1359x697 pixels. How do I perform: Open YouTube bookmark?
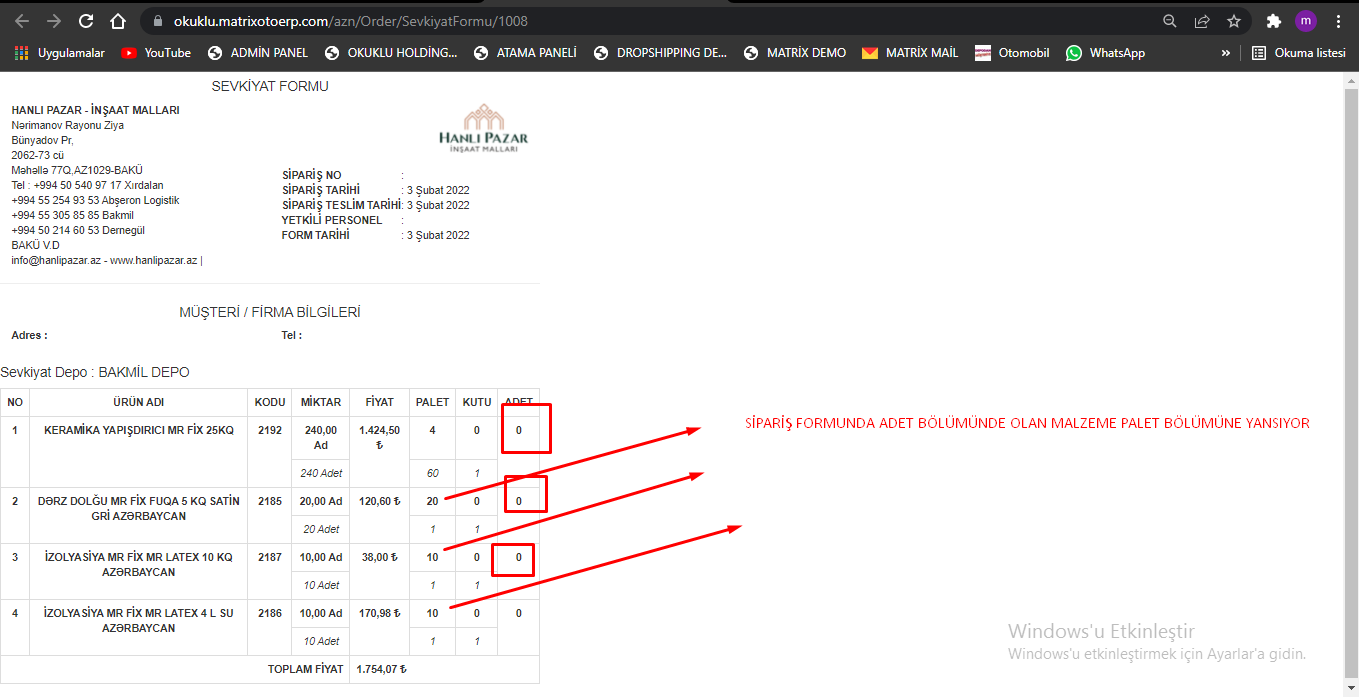[156, 53]
